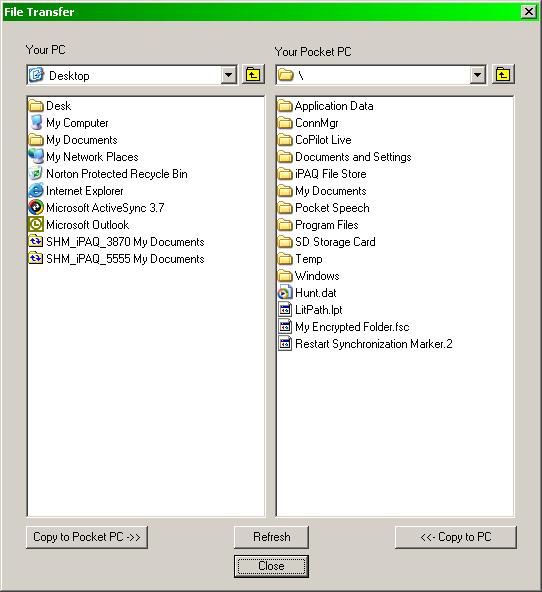The width and height of the screenshot is (542, 592).
Task: Select the Microsoft ActiveSync 3.7 icon
Action: coord(36,208)
